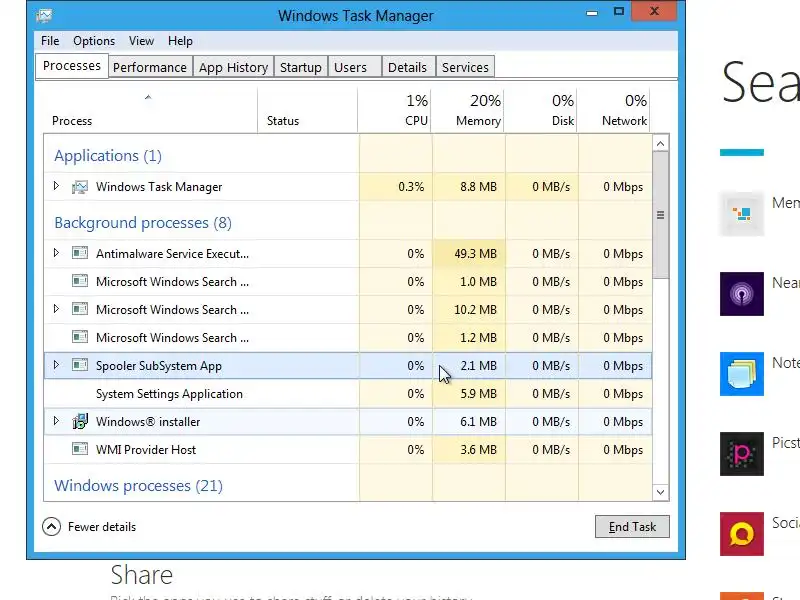Select the Processes tab
Image resolution: width=800 pixels, height=600 pixels.
(x=72, y=66)
